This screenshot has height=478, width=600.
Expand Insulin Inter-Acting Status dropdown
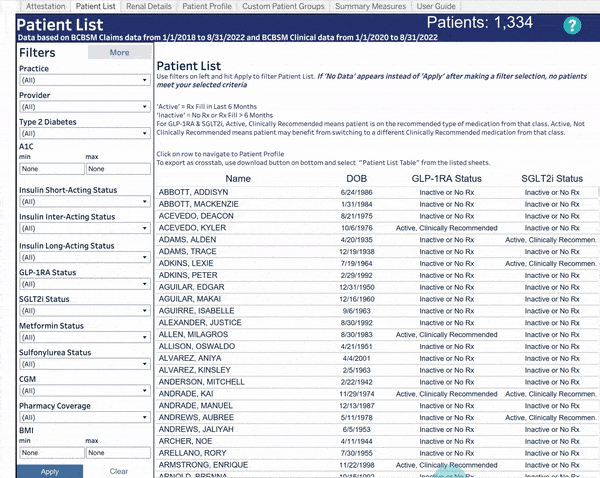coord(85,228)
